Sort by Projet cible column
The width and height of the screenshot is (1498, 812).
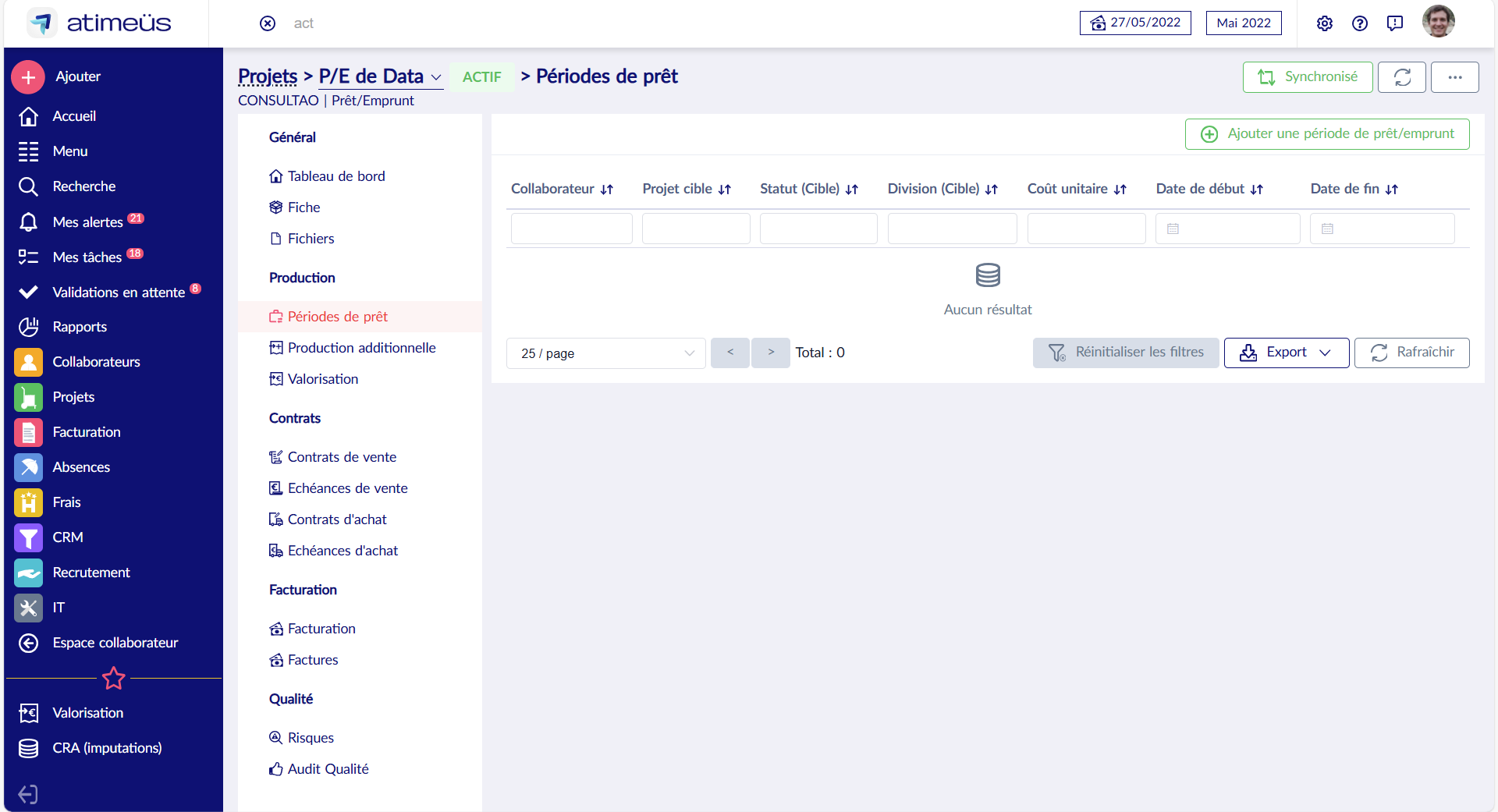(725, 190)
